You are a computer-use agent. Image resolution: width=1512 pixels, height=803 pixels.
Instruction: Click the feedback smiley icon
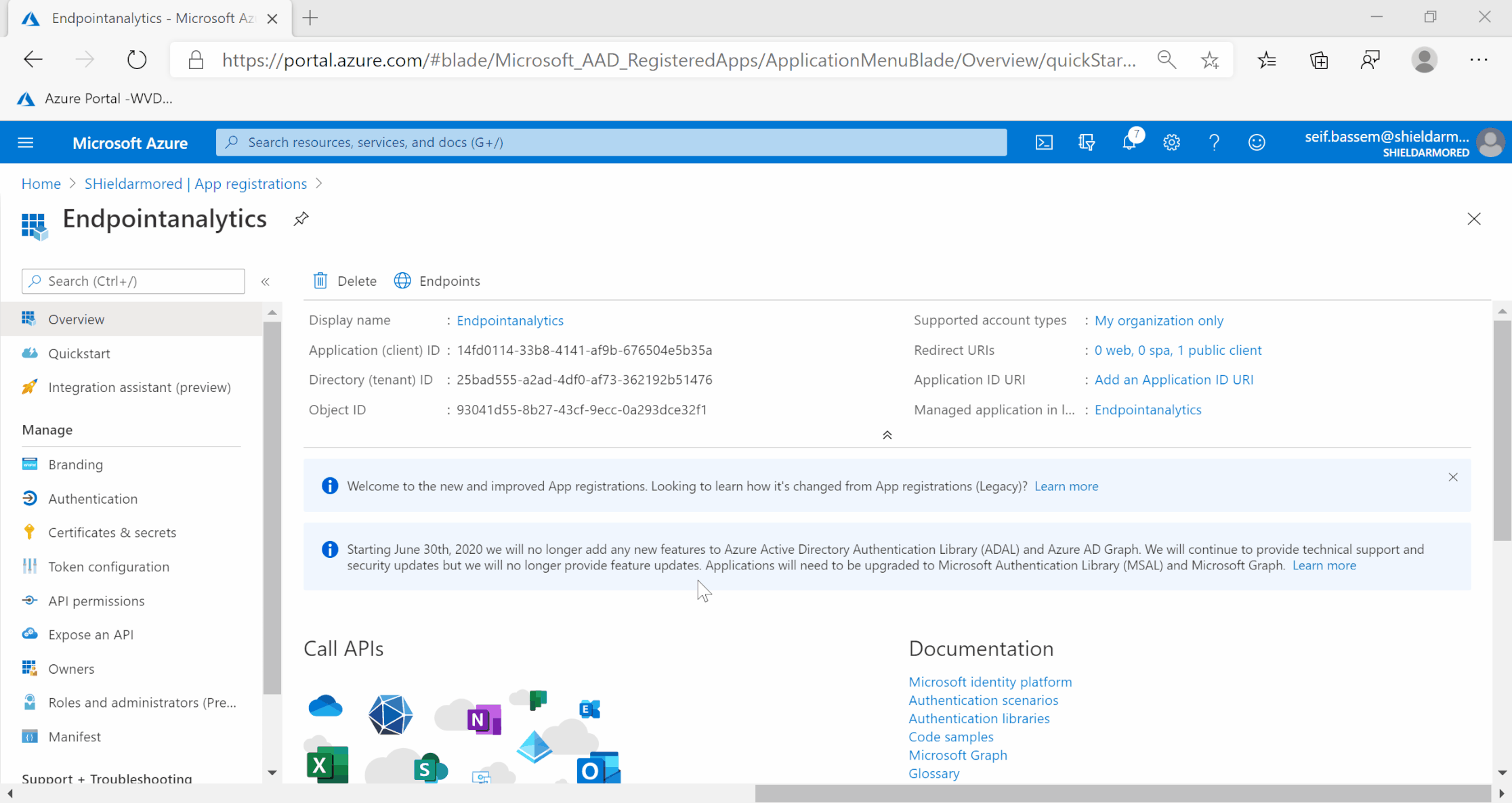(1257, 142)
